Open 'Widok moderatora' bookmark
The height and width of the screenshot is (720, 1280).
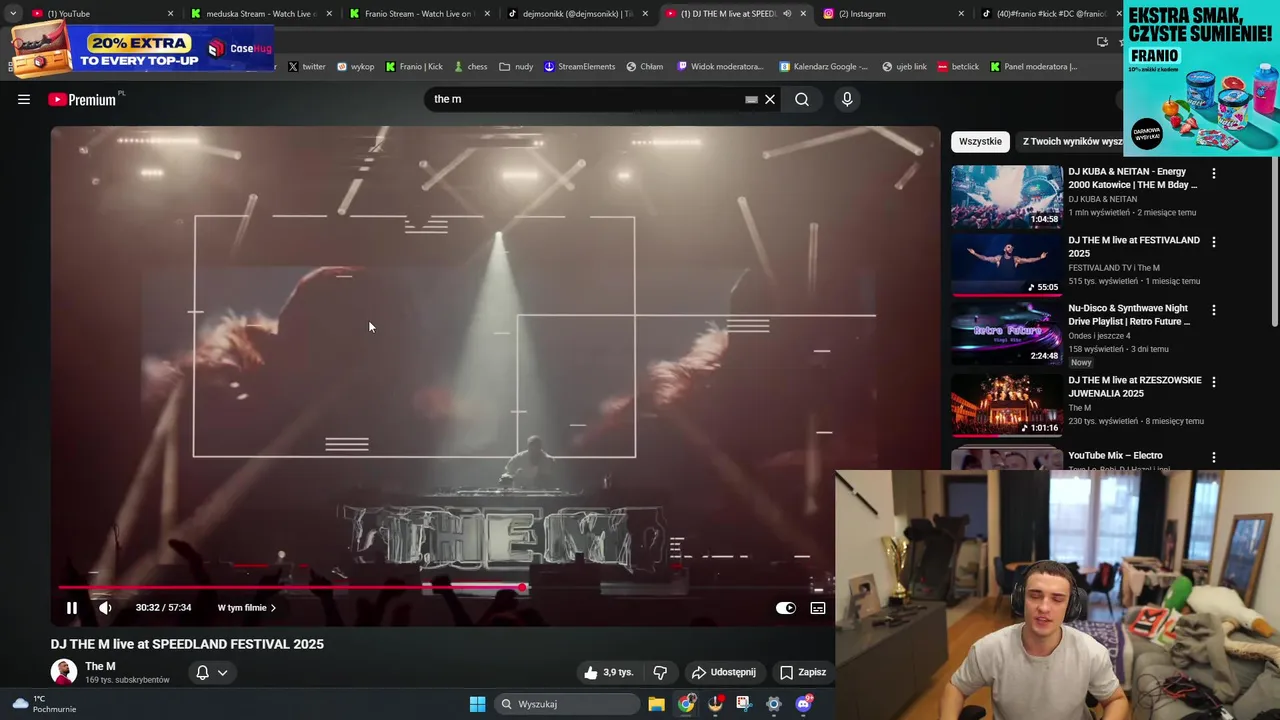pos(720,67)
